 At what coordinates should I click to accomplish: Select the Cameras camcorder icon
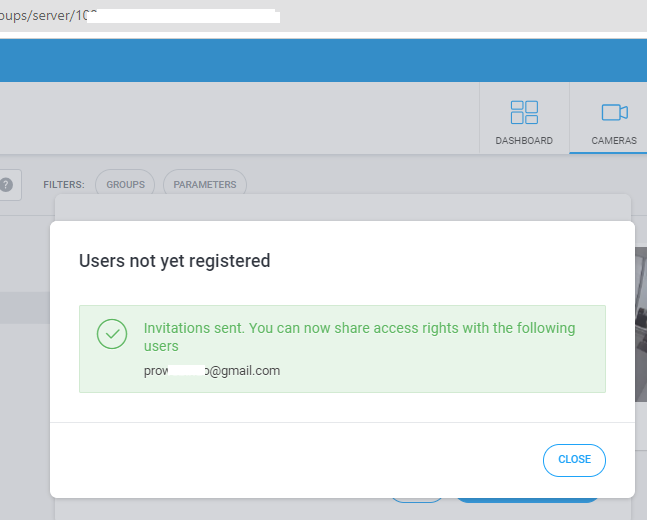pos(614,112)
